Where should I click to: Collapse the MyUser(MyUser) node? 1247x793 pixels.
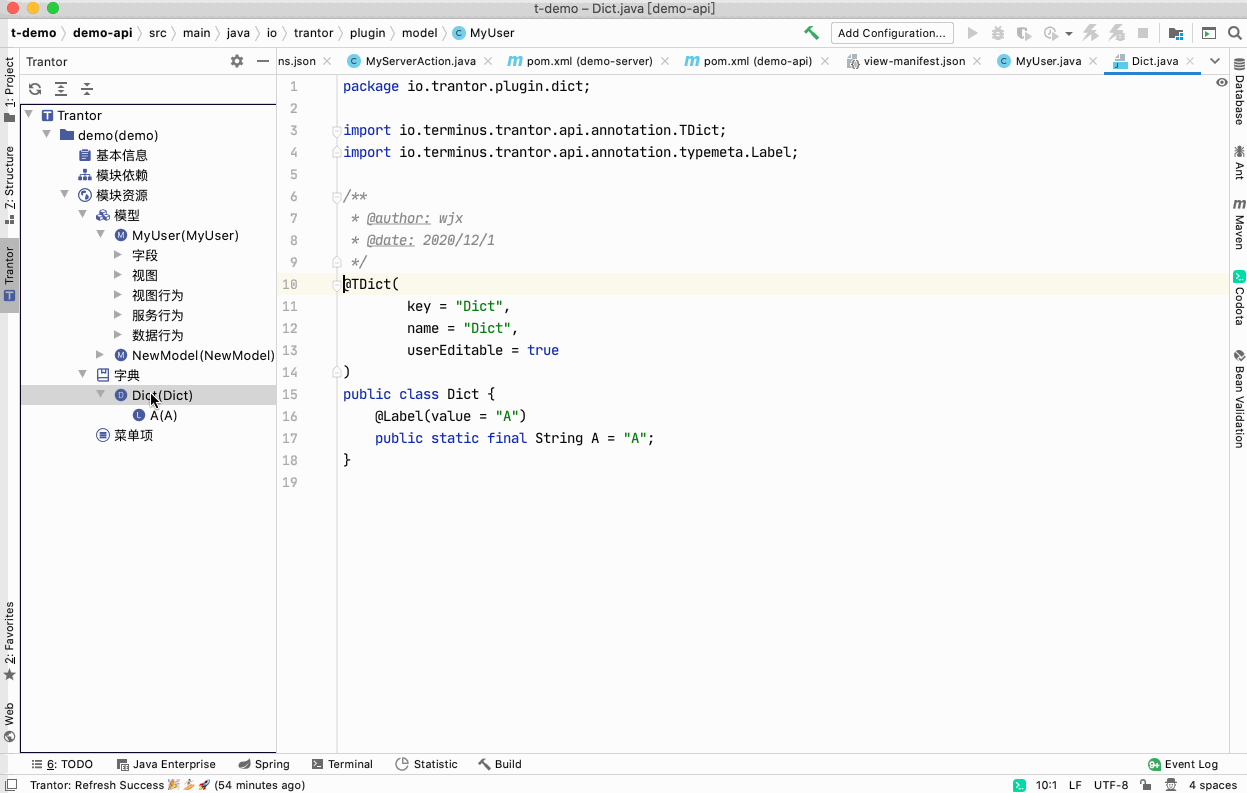(100, 235)
